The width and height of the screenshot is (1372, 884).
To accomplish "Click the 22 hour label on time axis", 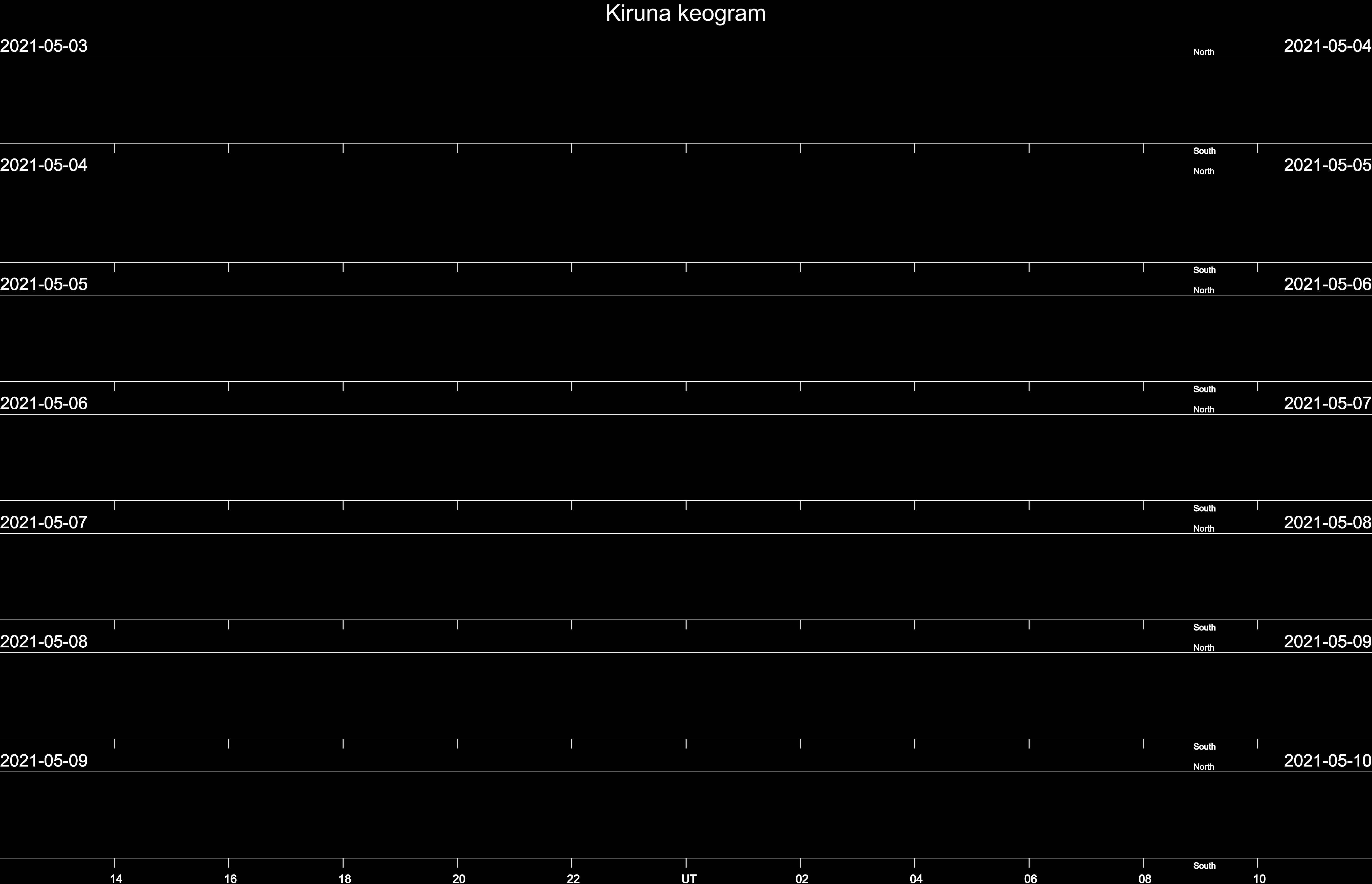I will coord(573,878).
